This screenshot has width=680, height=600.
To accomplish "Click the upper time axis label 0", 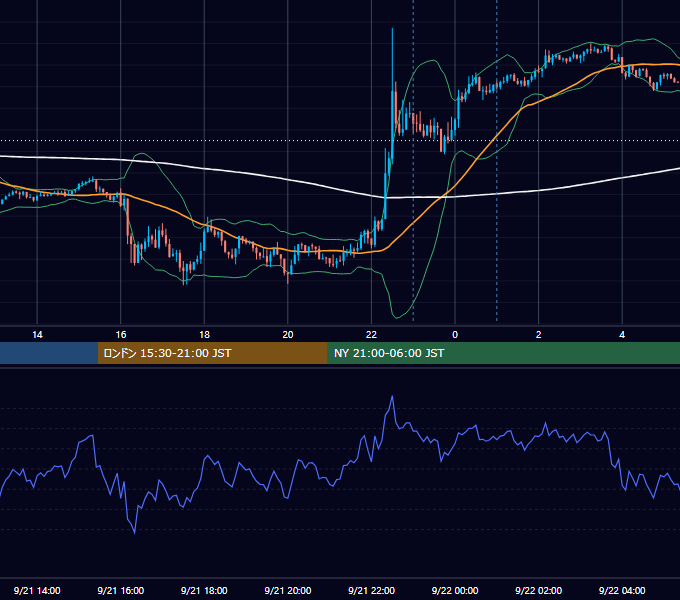I will coord(455,335).
